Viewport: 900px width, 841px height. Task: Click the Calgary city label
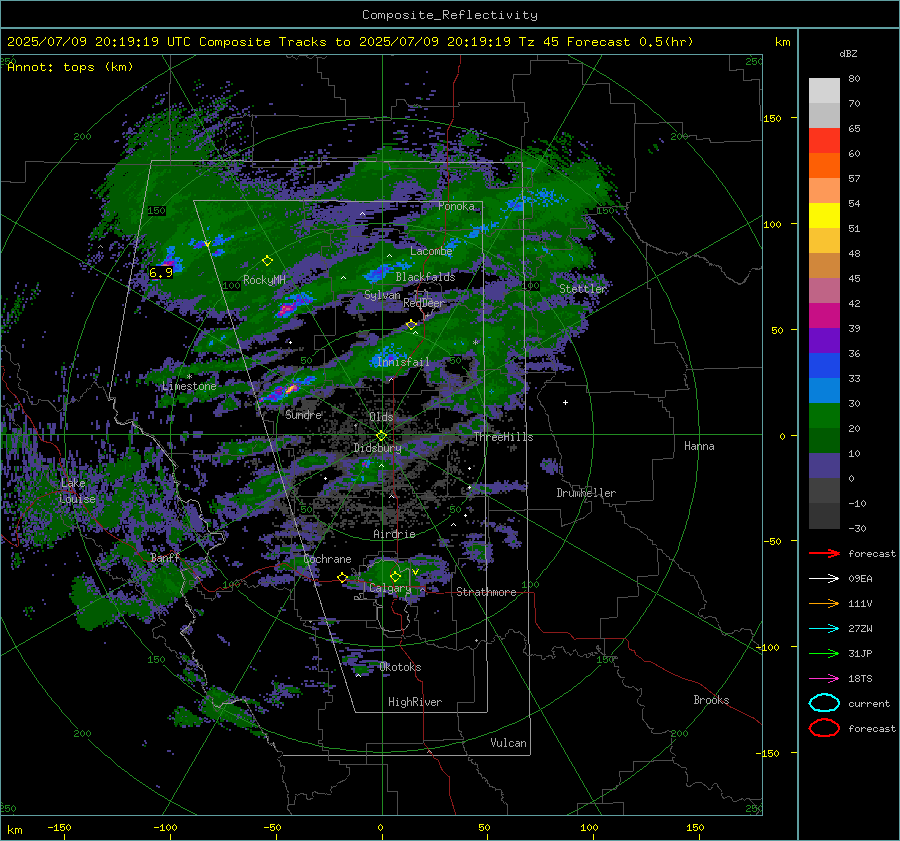pyautogui.click(x=390, y=588)
